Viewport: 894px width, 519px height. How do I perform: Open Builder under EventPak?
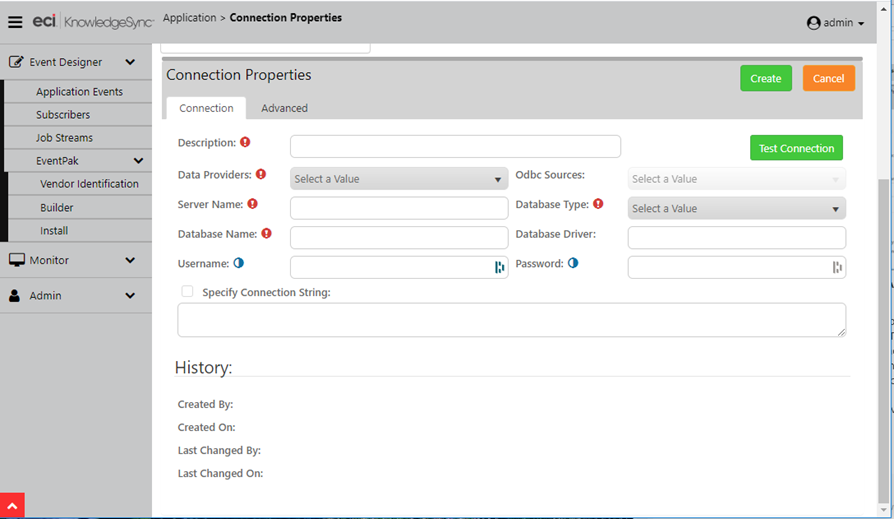[56, 208]
